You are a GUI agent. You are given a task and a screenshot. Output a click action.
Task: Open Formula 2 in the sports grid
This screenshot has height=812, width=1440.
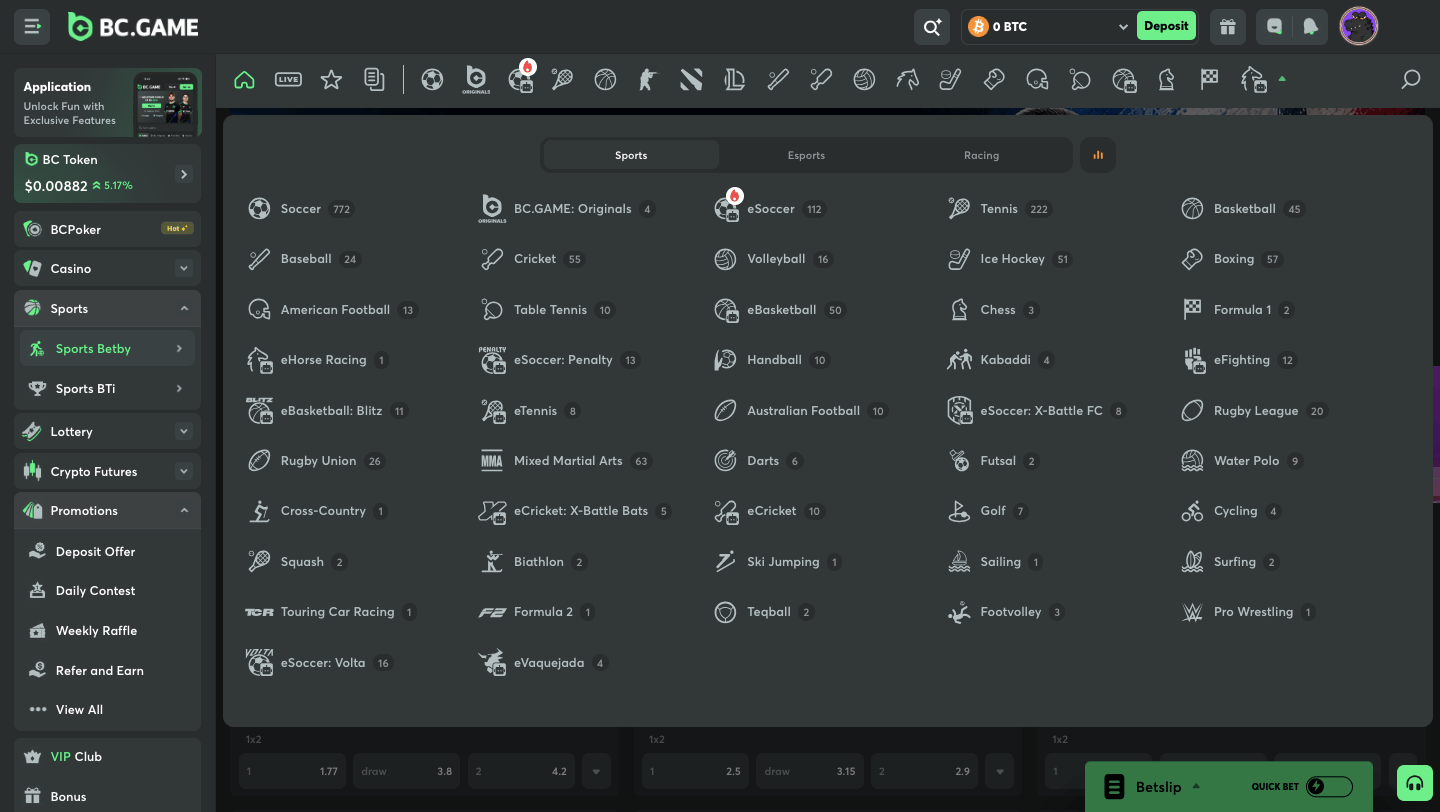point(538,612)
